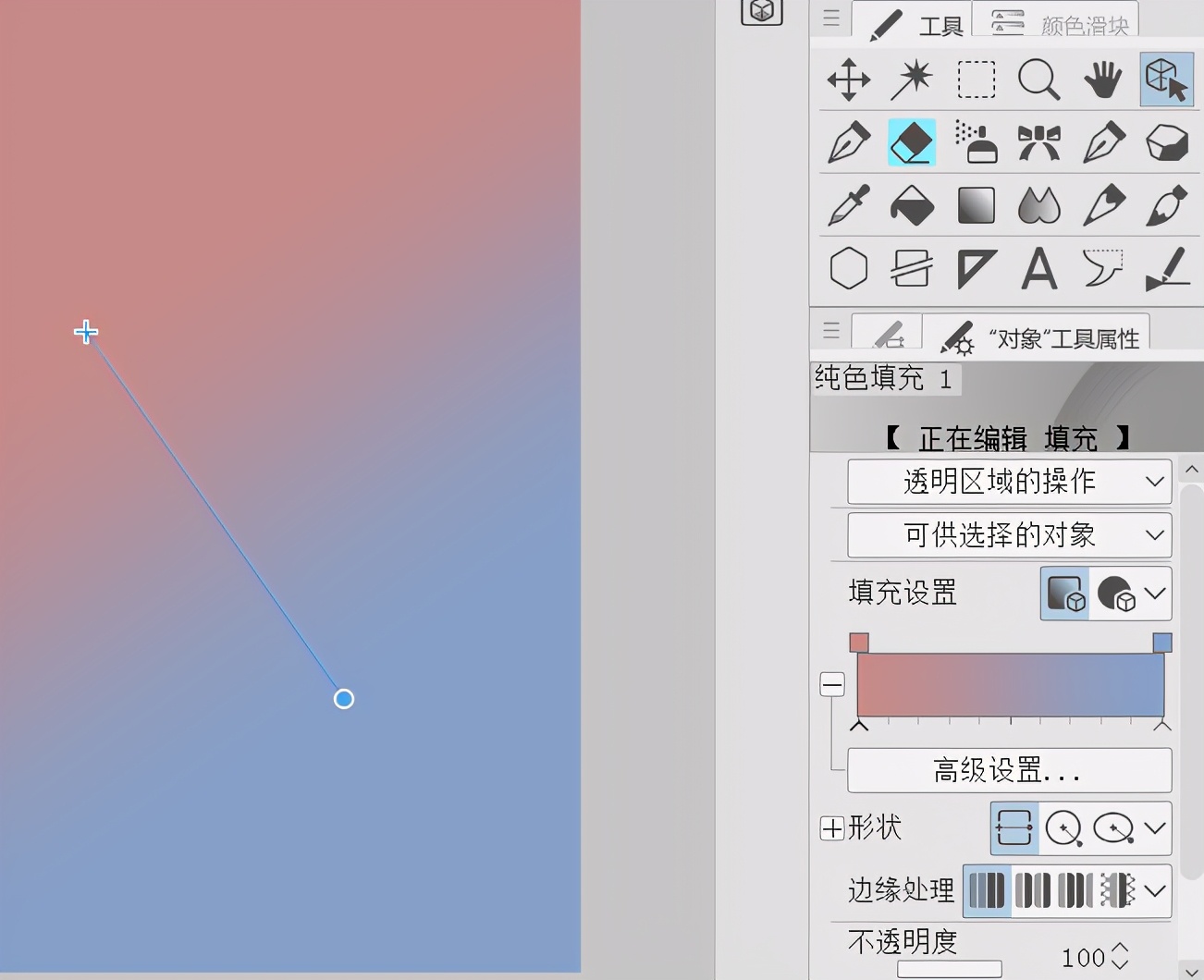Viewport: 1204px width, 980px height.
Task: Select the pen nib tool left of highlighted eraser
Action: pyautogui.click(x=849, y=142)
